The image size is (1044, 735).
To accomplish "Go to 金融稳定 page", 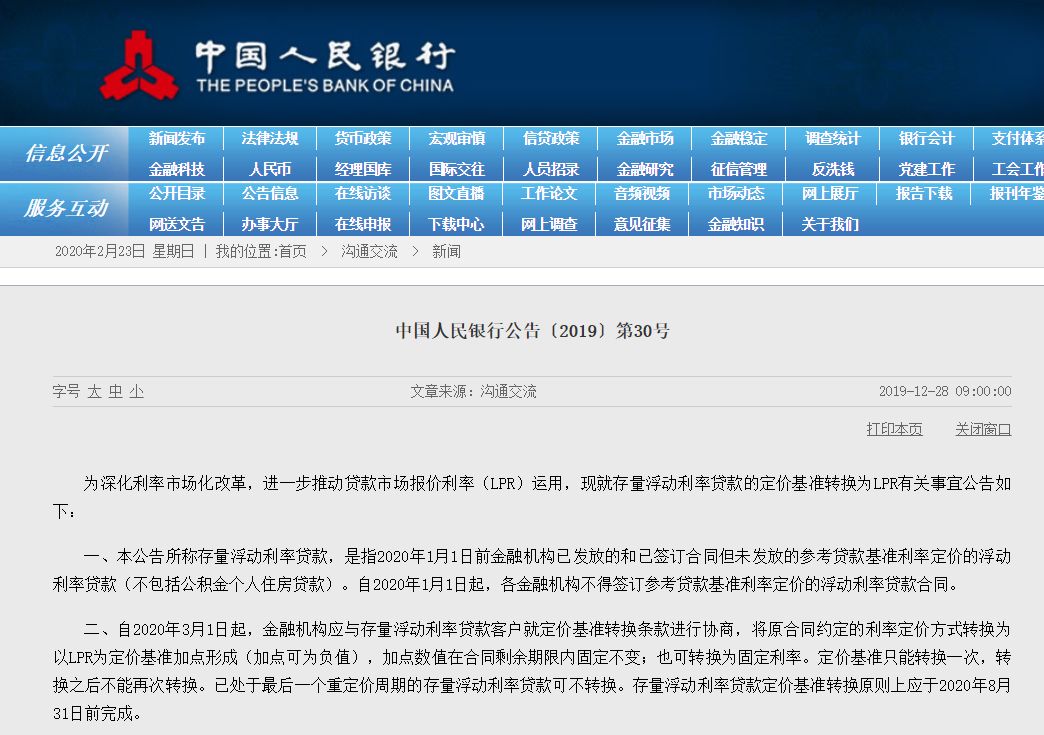I will 738,138.
